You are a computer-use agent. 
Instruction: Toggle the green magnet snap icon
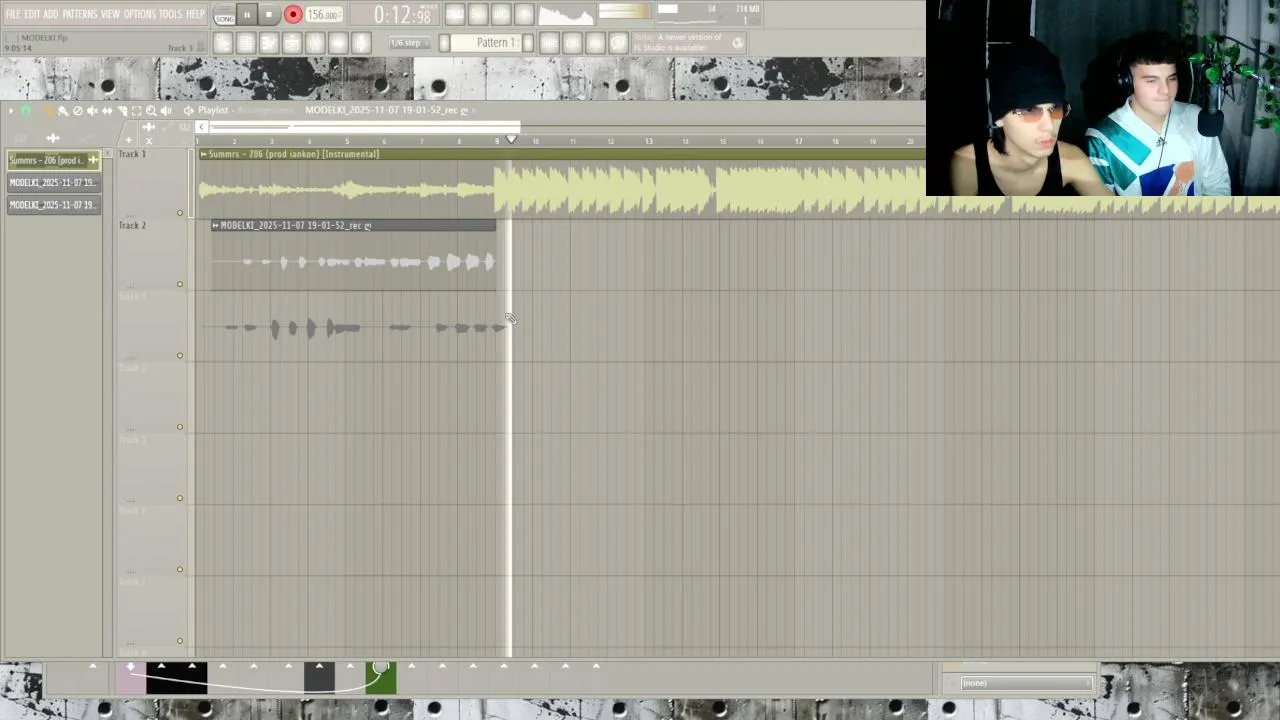(x=25, y=111)
